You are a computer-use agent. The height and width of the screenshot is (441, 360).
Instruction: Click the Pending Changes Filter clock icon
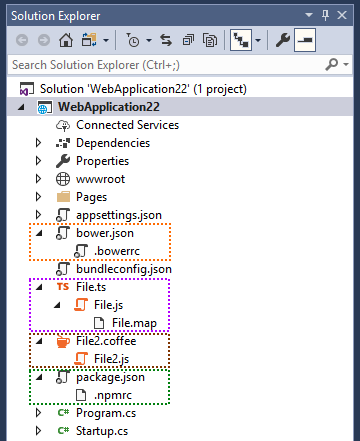pos(133,41)
